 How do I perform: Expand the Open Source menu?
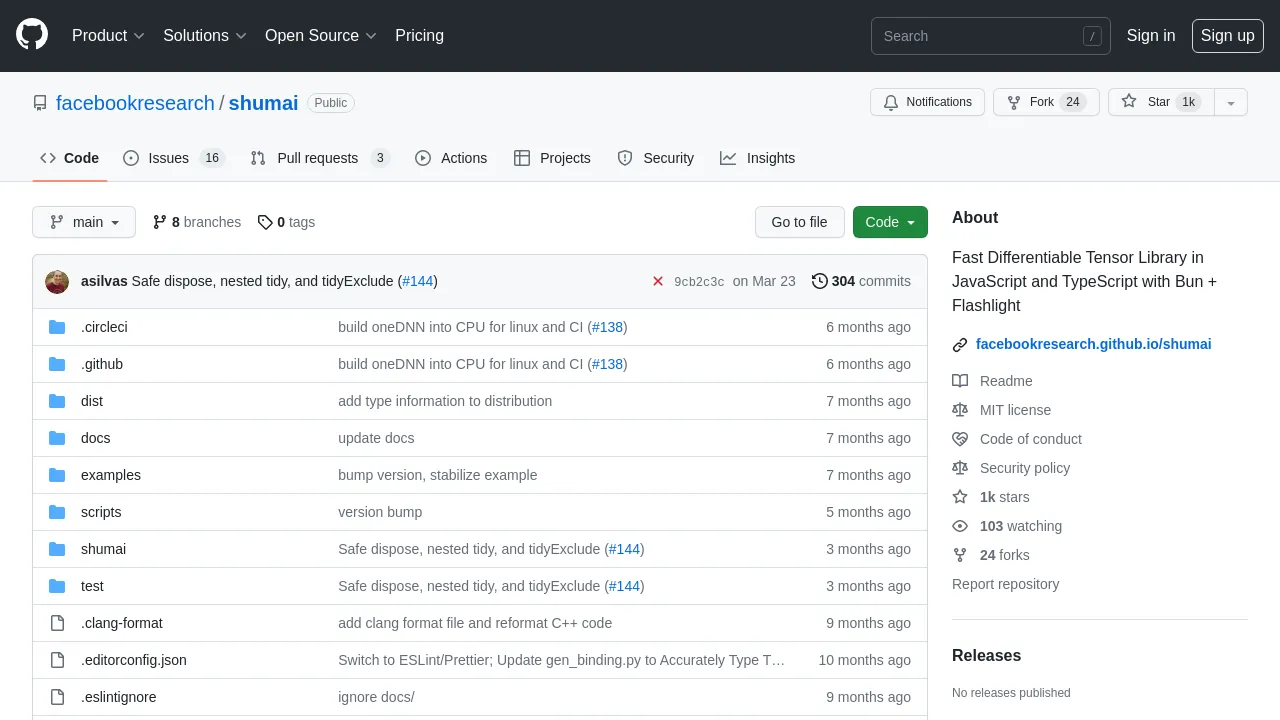(320, 35)
